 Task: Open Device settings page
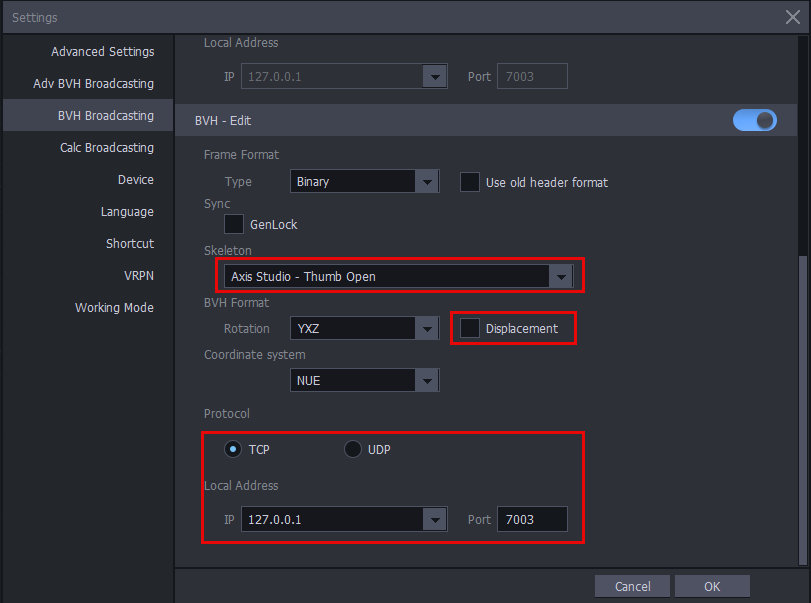[x=136, y=180]
